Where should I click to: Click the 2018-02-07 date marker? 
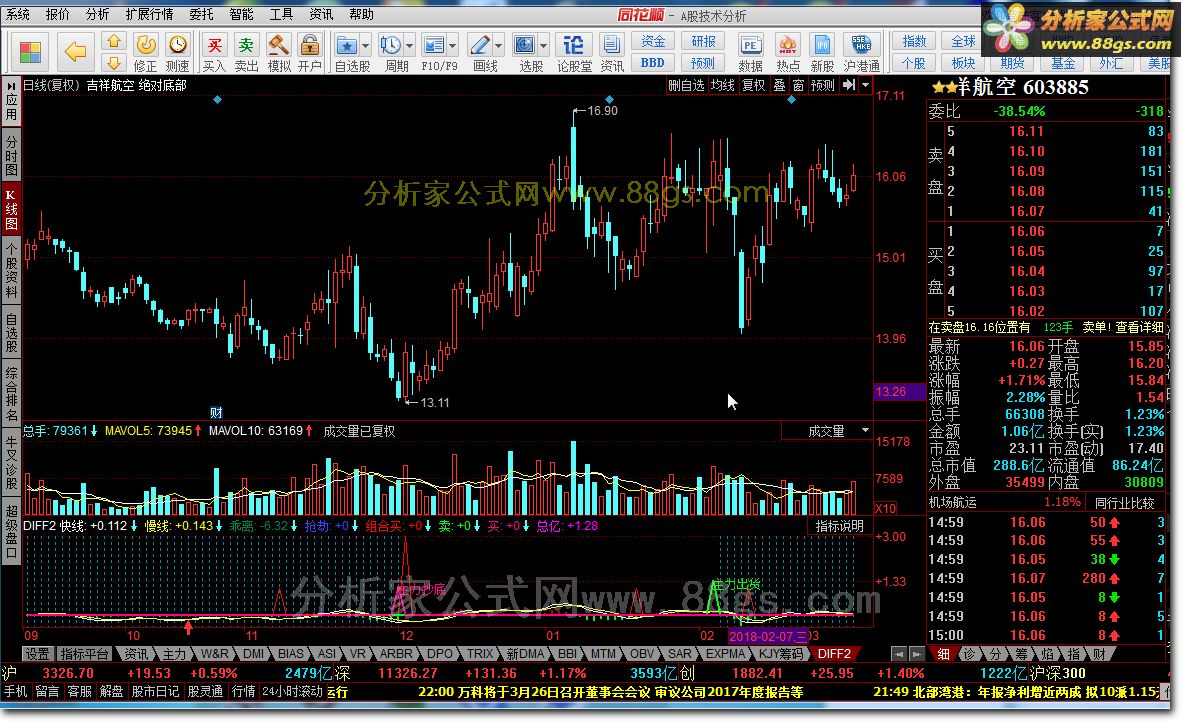(767, 636)
